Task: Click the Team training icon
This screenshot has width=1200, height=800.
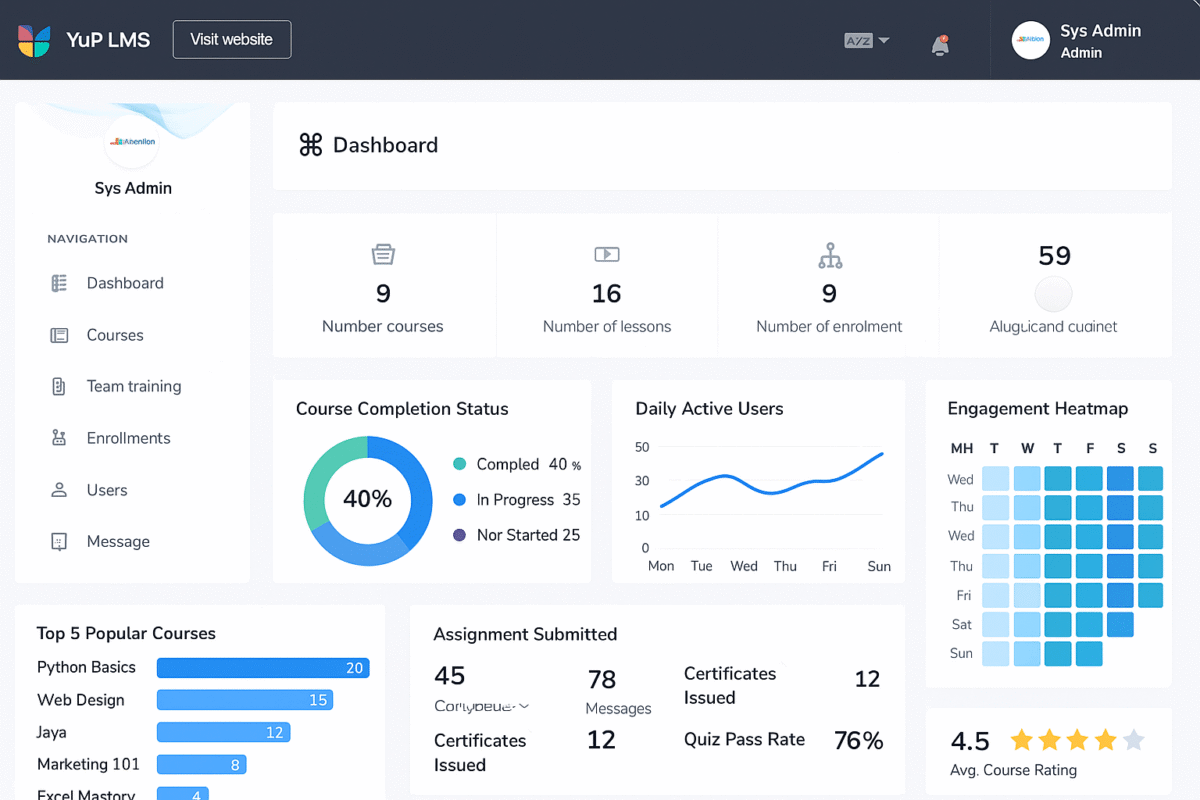Action: 59,386
